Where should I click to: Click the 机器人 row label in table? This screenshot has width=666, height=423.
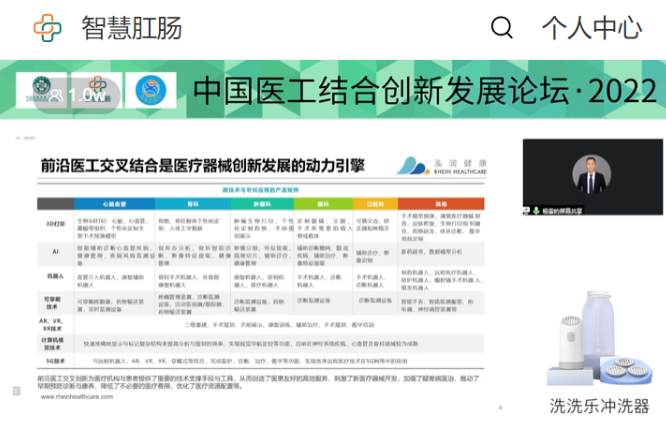click(57, 273)
